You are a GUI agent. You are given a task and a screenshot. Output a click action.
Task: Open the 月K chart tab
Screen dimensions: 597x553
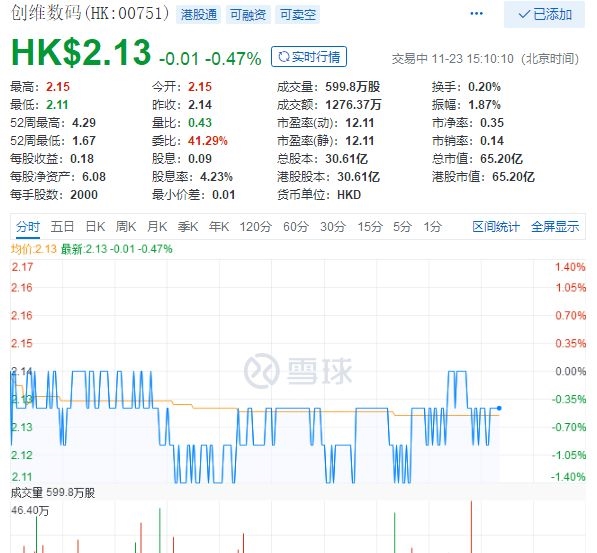coord(157,227)
